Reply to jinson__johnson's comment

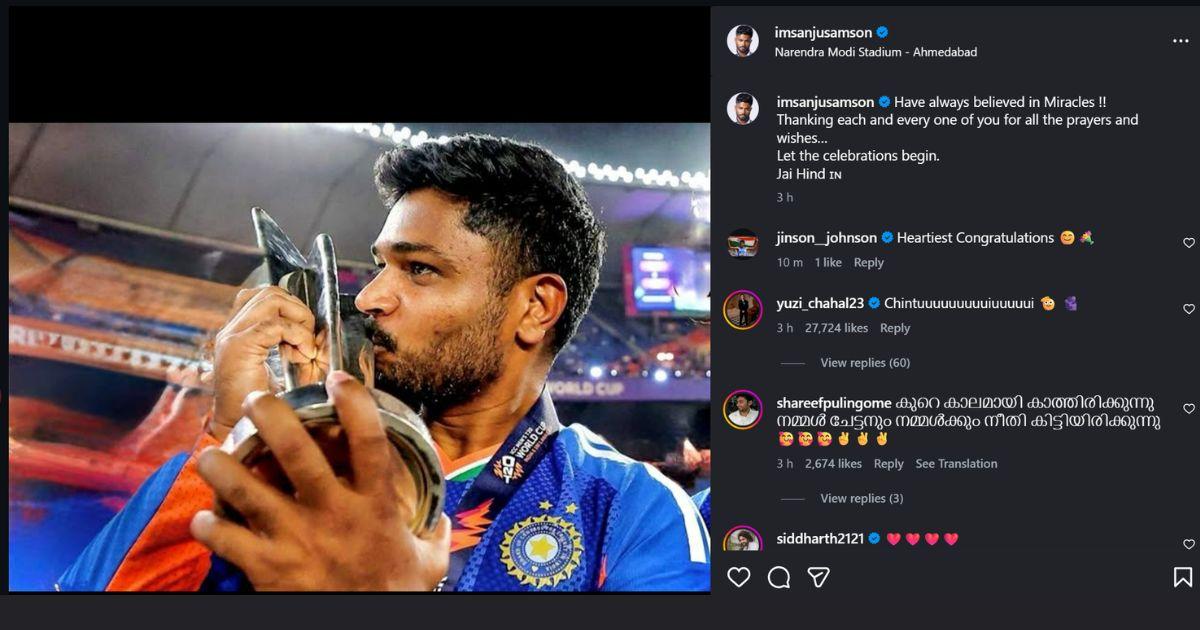(x=868, y=263)
